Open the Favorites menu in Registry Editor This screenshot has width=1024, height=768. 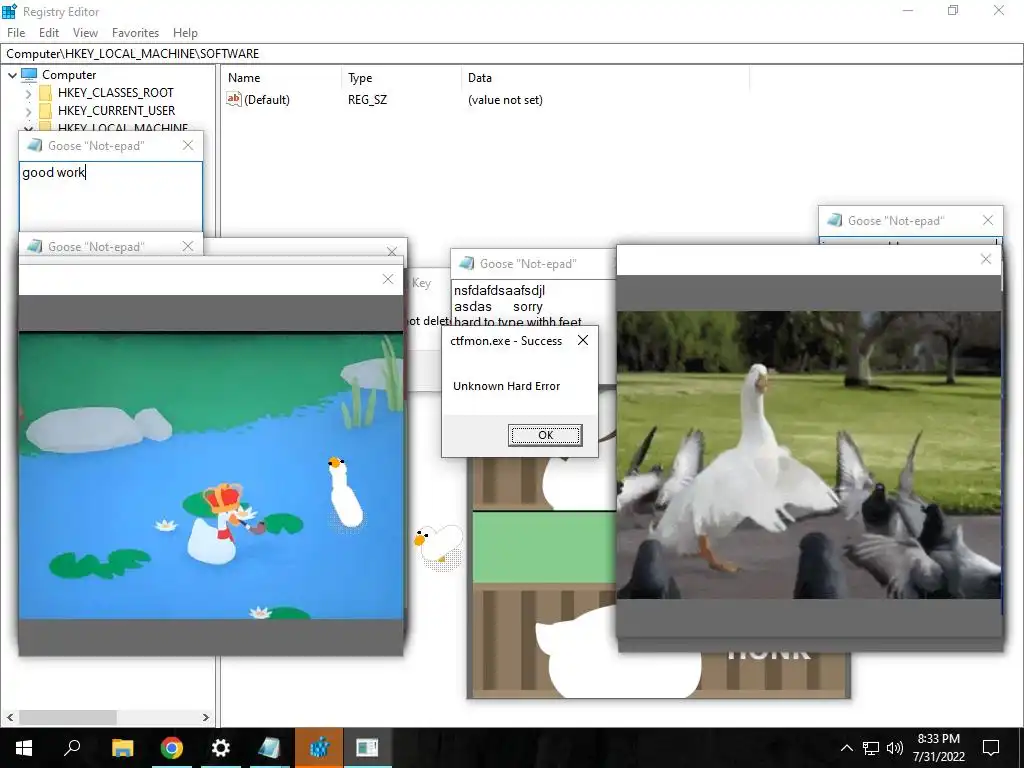135,33
